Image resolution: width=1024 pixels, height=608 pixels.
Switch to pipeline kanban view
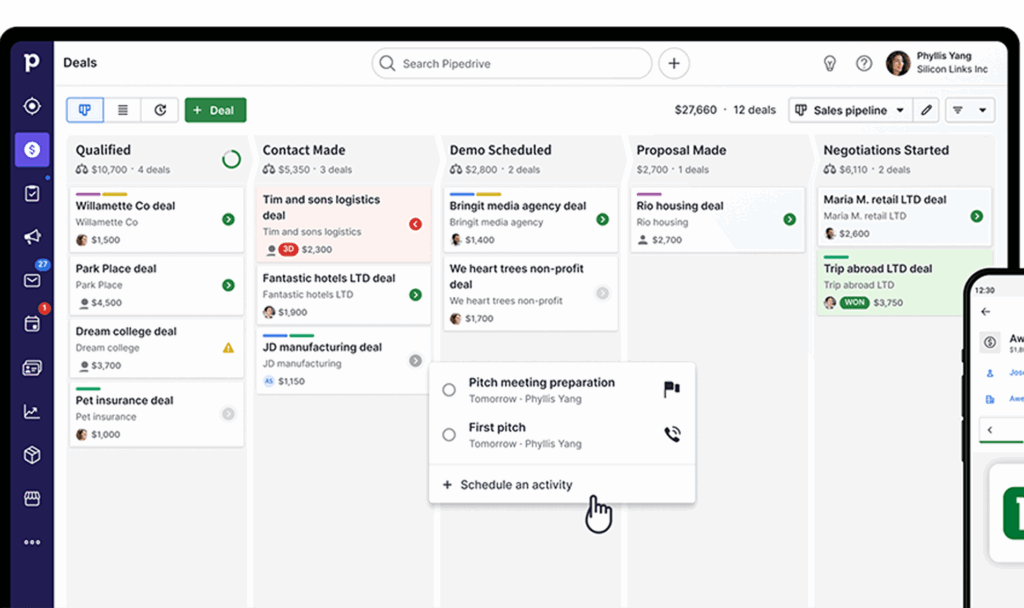click(85, 110)
